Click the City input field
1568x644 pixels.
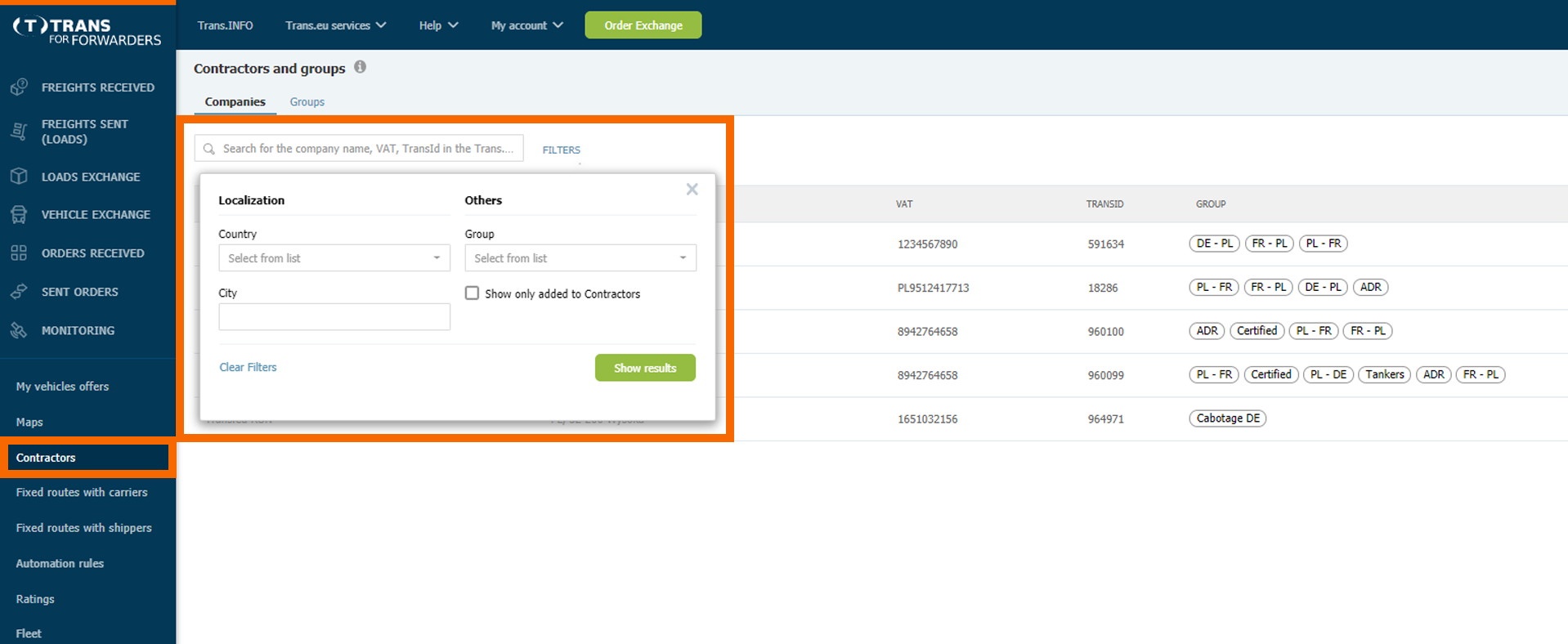(334, 317)
